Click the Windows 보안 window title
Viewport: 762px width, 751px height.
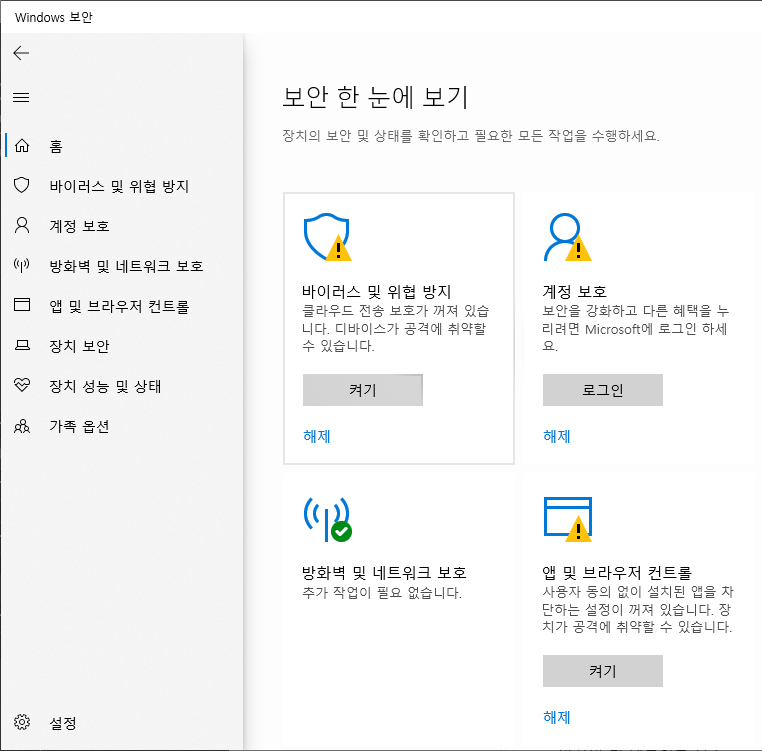53,17
